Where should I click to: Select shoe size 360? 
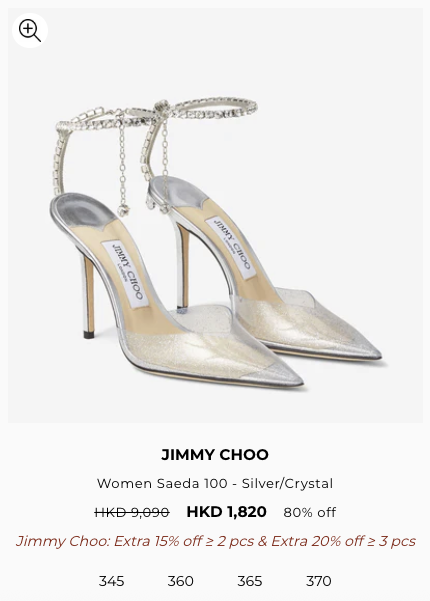pyautogui.click(x=181, y=581)
